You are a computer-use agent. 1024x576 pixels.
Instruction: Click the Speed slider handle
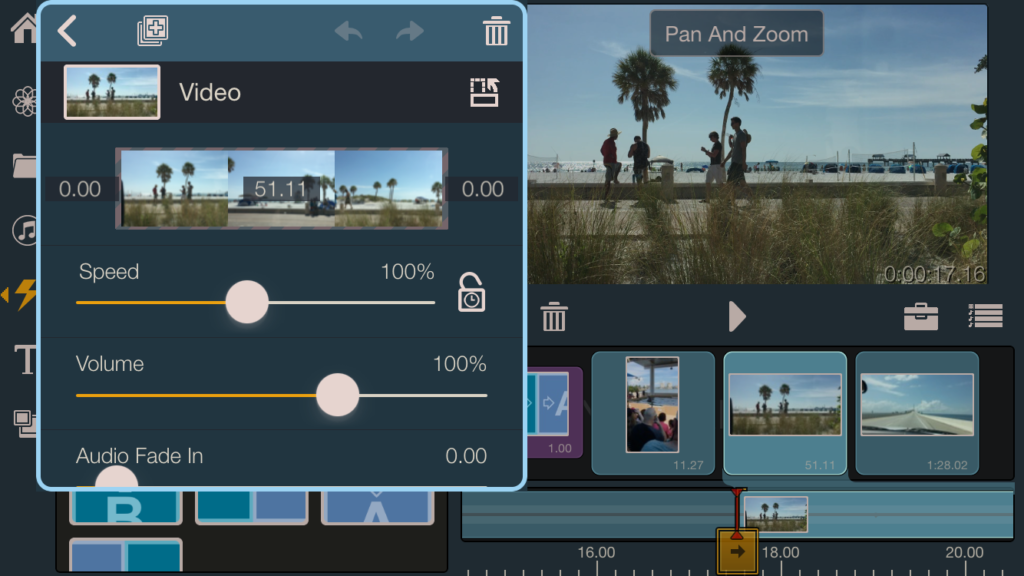pos(247,301)
